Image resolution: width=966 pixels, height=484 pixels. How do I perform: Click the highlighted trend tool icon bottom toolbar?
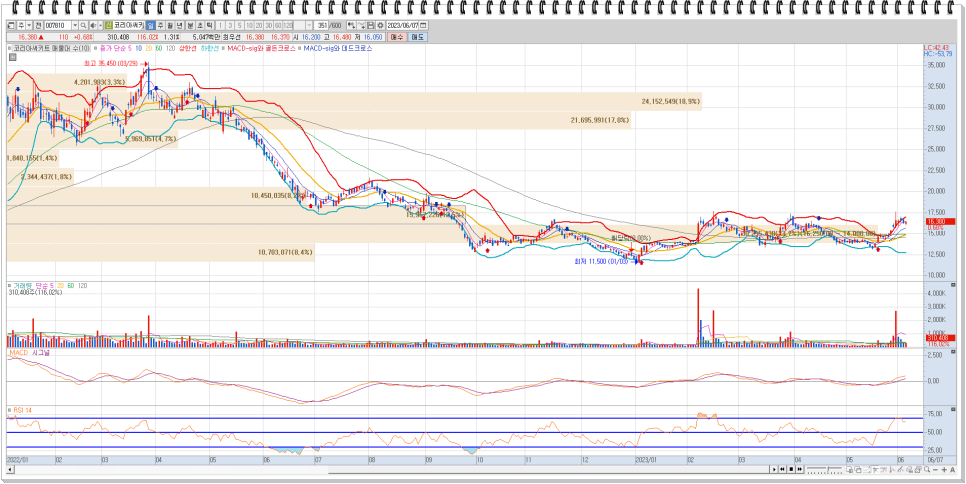tap(875, 469)
